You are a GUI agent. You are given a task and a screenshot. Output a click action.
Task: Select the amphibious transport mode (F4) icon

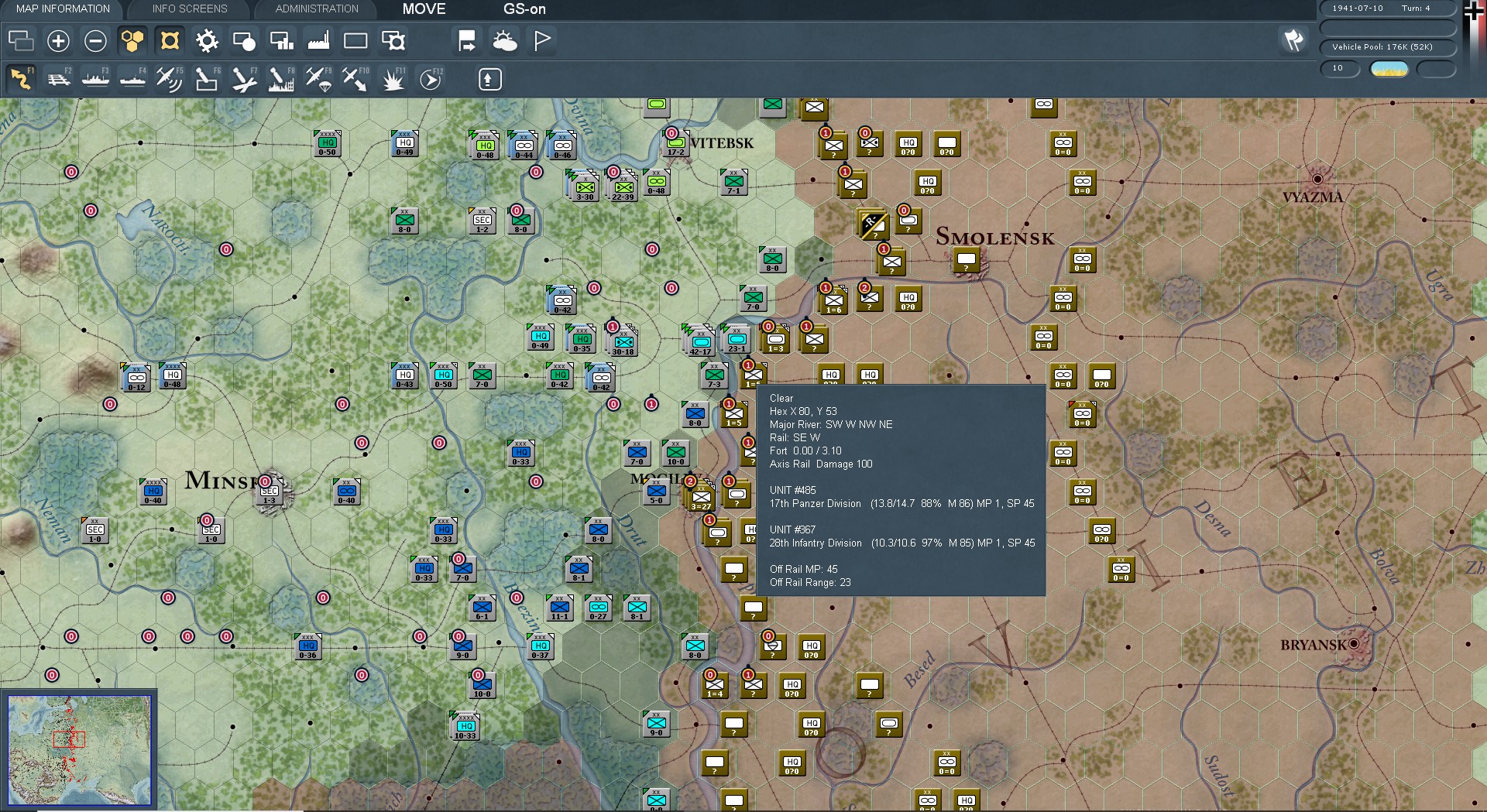tap(132, 80)
